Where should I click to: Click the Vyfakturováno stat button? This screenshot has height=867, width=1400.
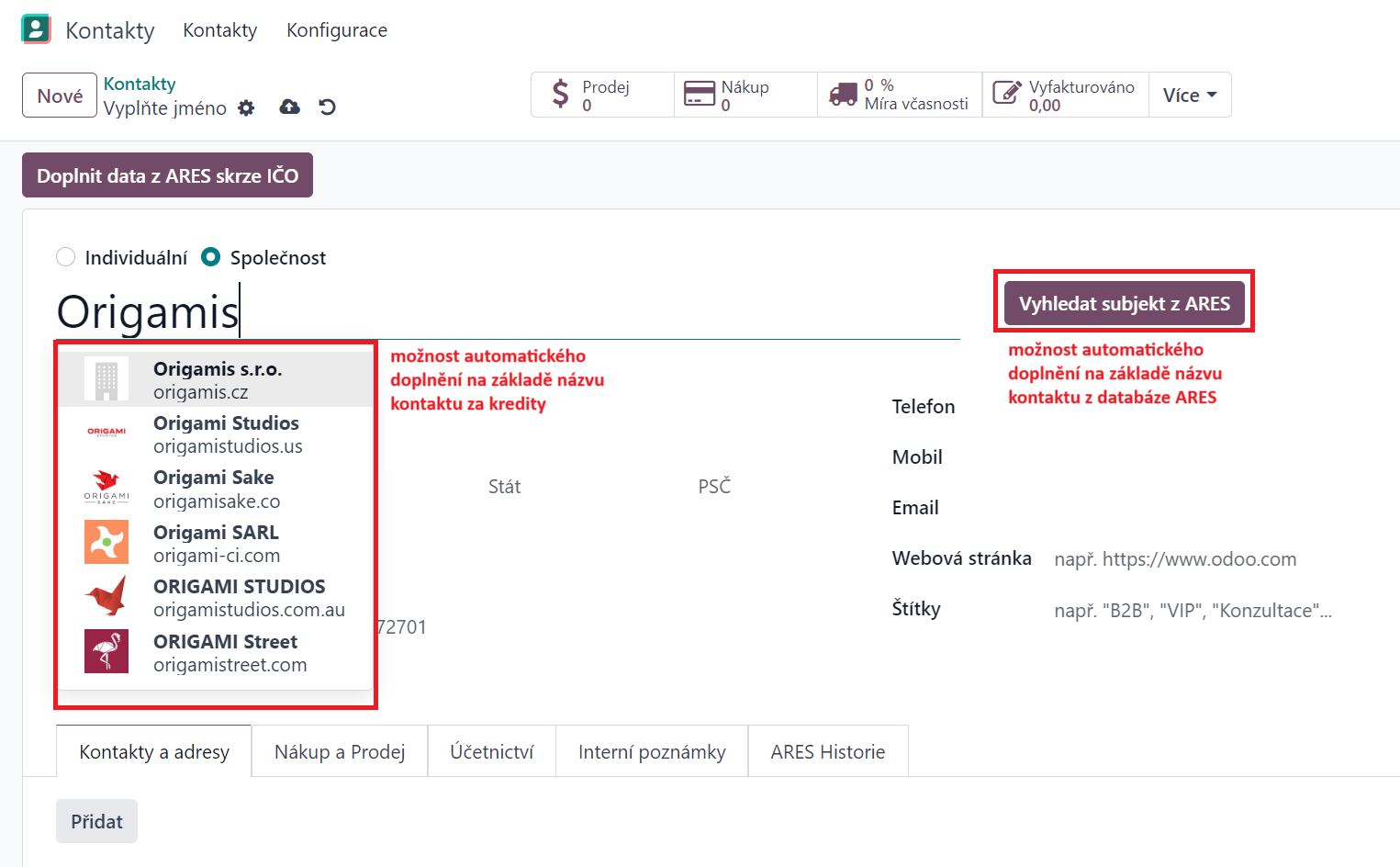pyautogui.click(x=1066, y=95)
